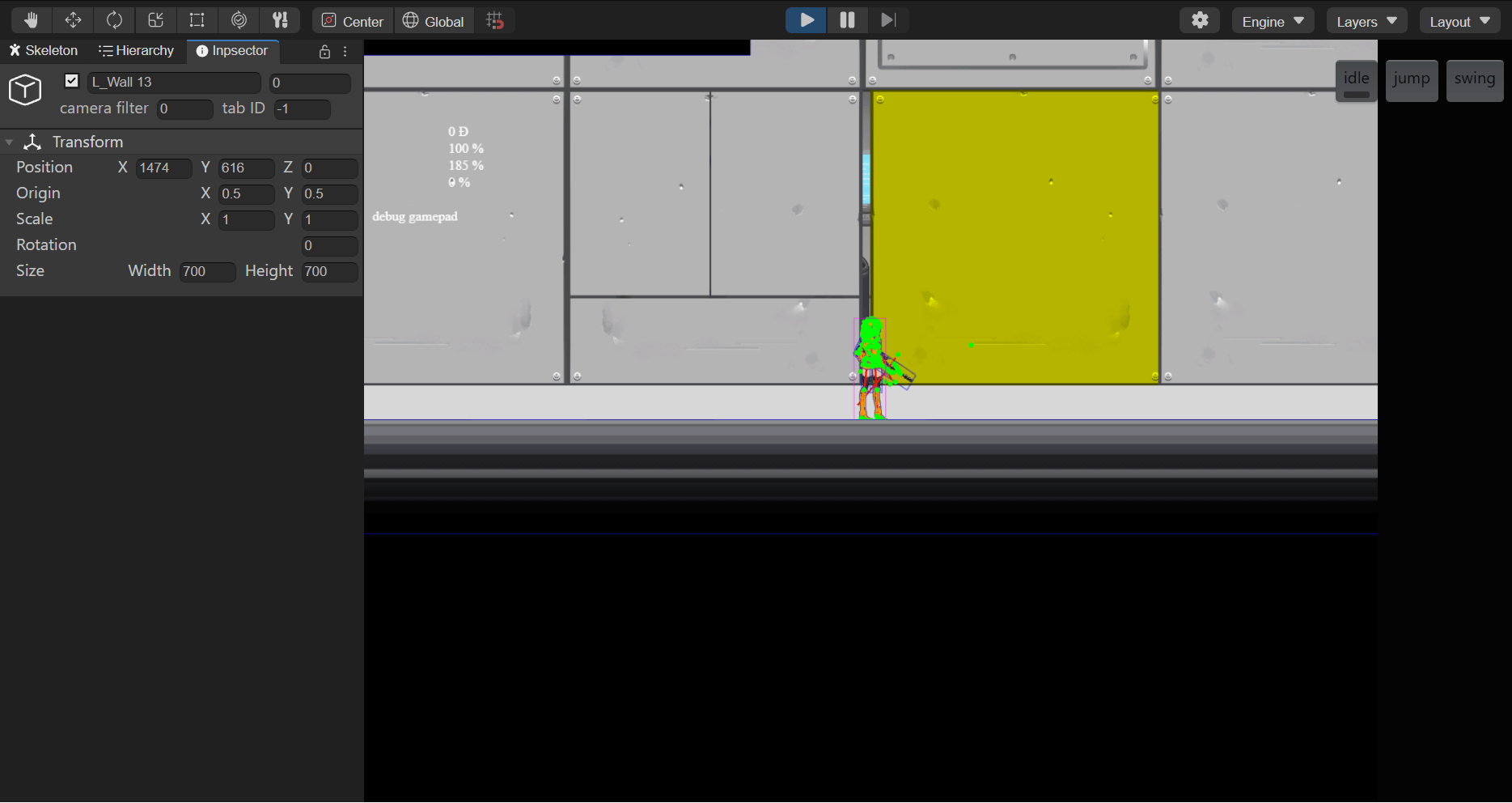1512x803 pixels.
Task: Select the Move tool
Action: (73, 20)
